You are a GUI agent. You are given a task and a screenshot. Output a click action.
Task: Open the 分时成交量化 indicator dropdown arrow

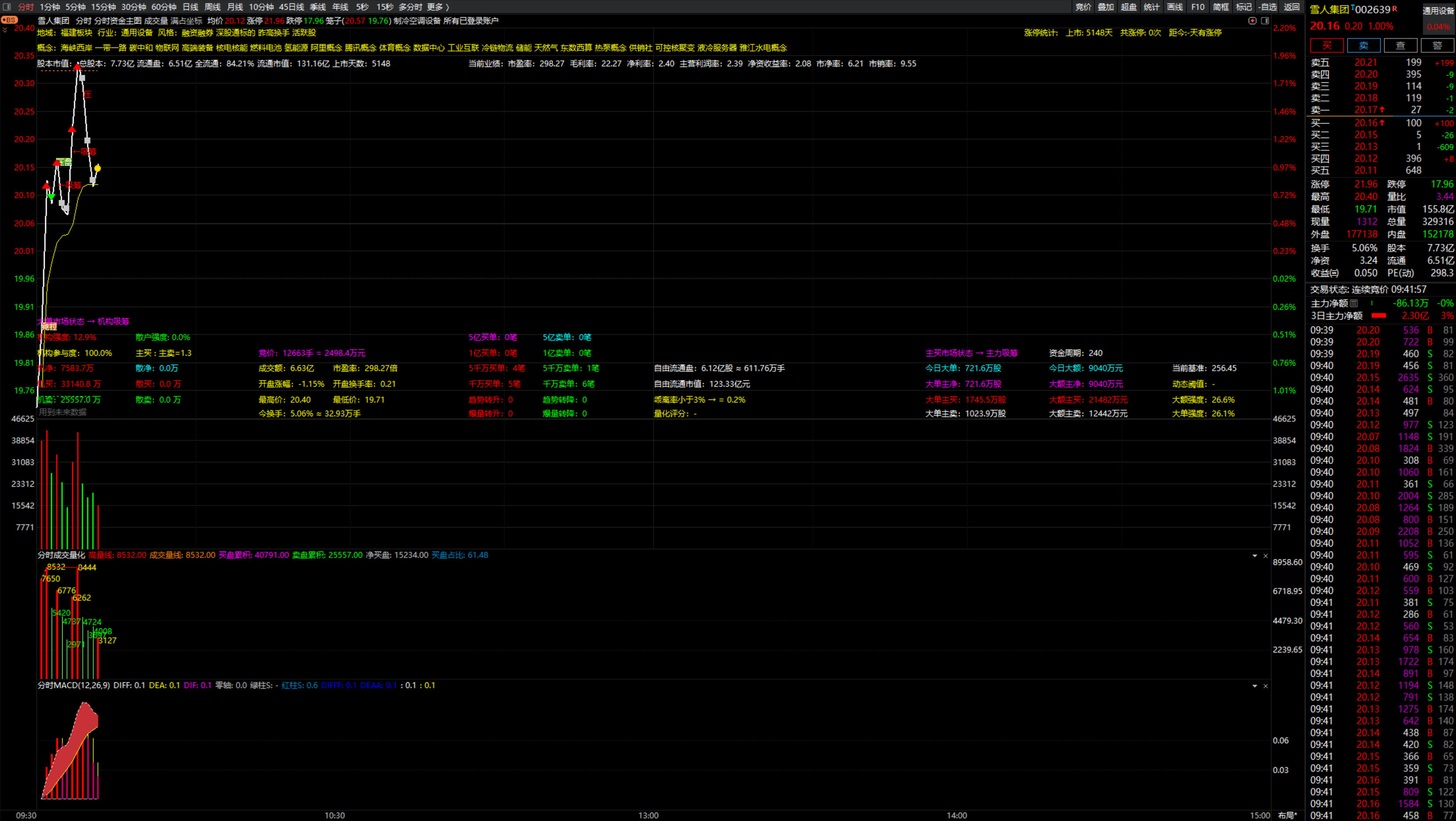(x=1255, y=556)
